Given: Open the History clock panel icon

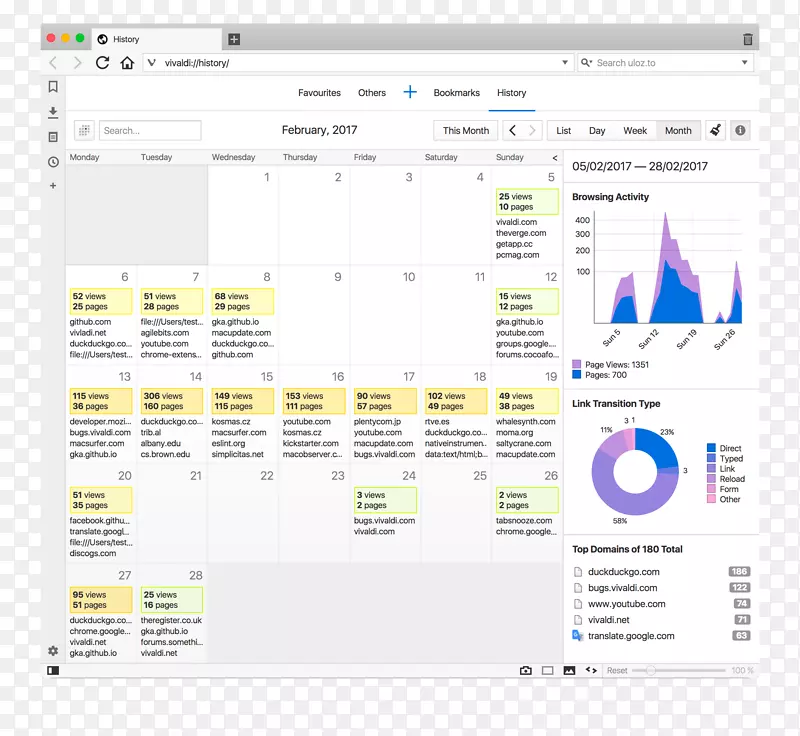Looking at the screenshot, I should (x=53, y=162).
